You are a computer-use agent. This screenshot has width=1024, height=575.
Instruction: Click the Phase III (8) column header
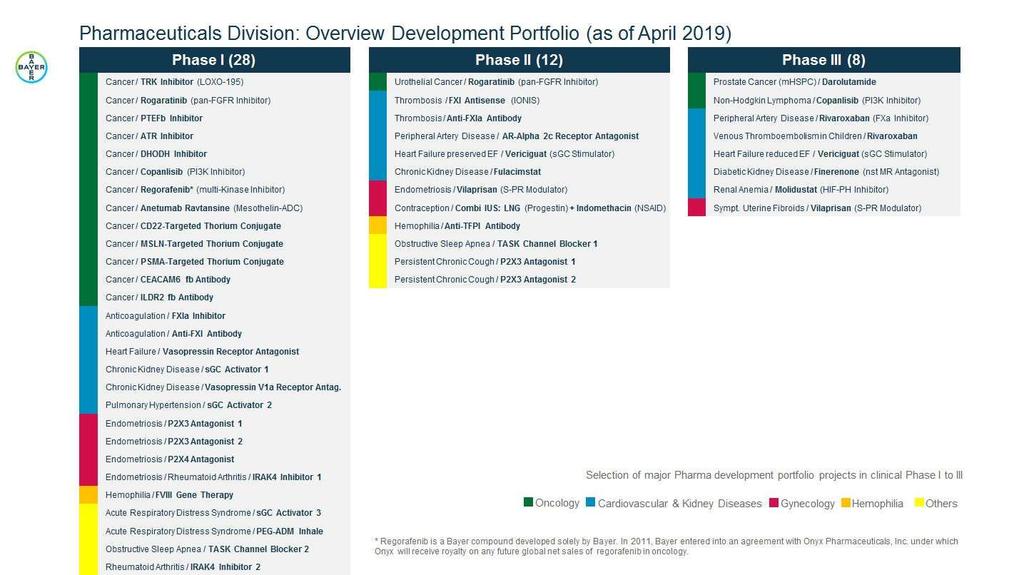824,60
